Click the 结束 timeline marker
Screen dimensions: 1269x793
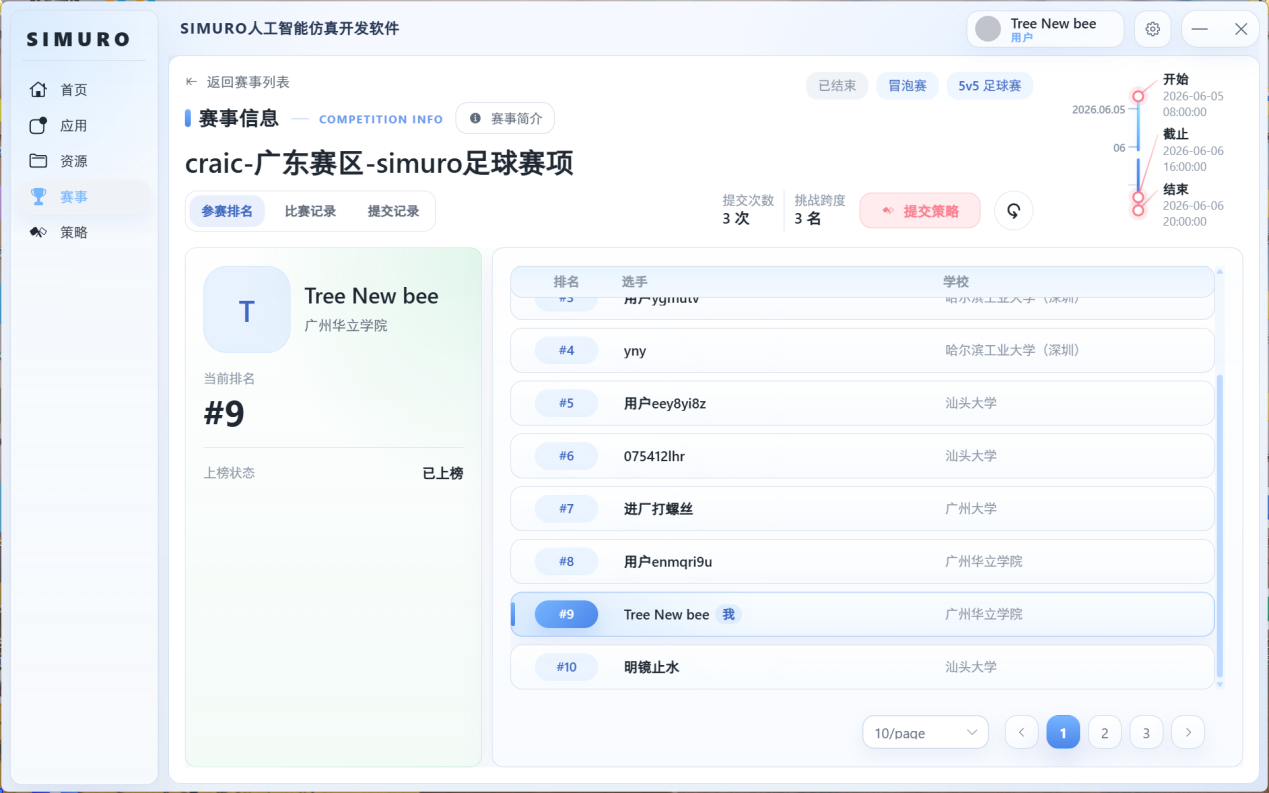pyautogui.click(x=1138, y=210)
